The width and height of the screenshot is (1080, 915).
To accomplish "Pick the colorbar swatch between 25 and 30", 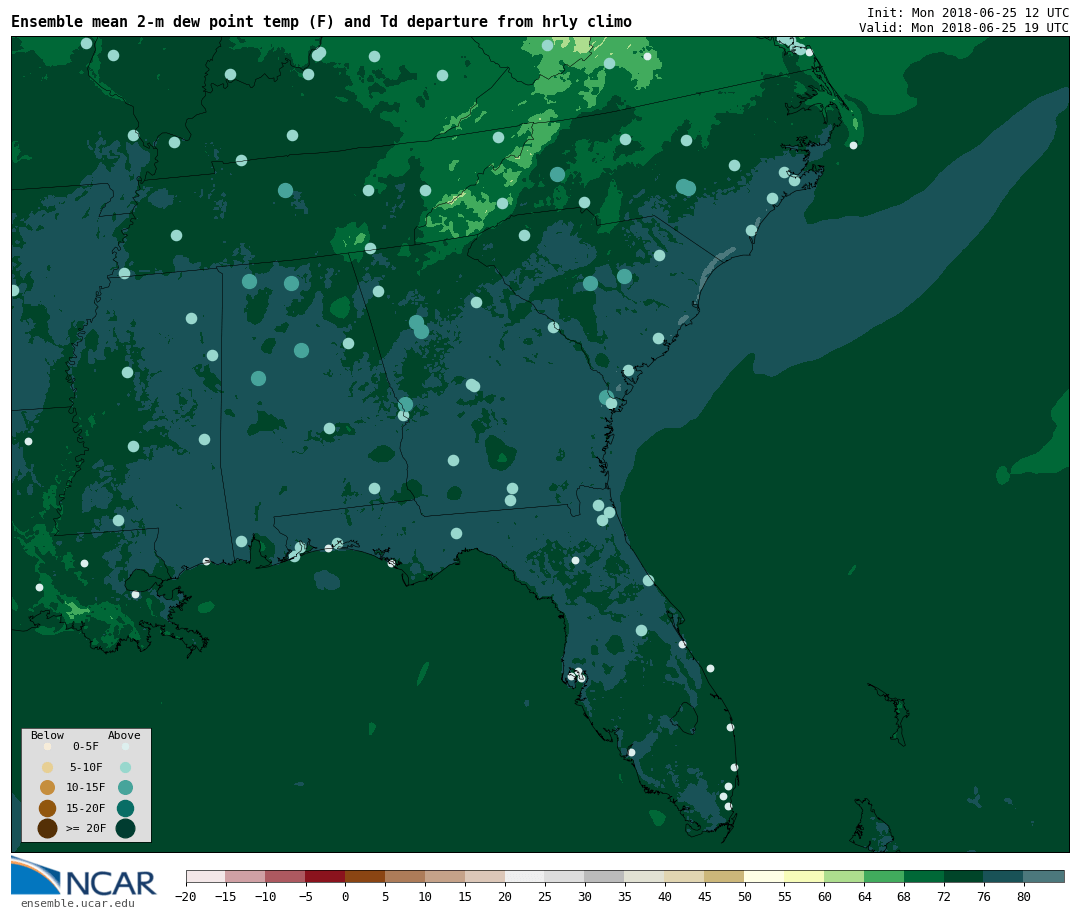I will coord(565,876).
